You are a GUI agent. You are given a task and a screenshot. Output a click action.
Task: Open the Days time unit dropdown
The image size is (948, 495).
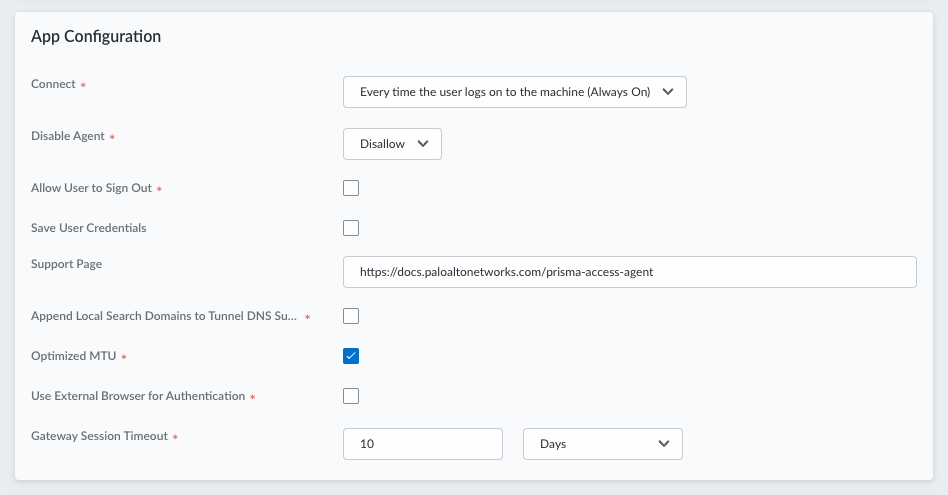coord(602,444)
